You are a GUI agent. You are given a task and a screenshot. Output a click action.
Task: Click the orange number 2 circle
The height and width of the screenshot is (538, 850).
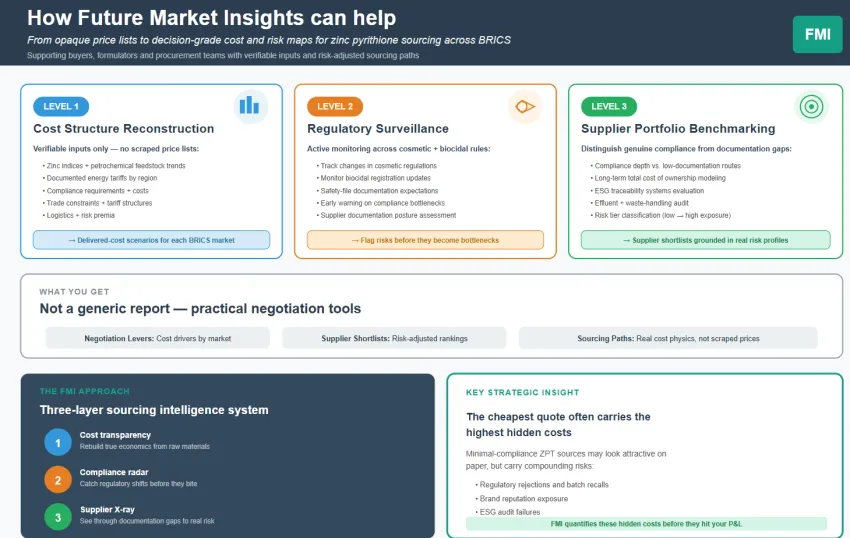click(x=58, y=478)
